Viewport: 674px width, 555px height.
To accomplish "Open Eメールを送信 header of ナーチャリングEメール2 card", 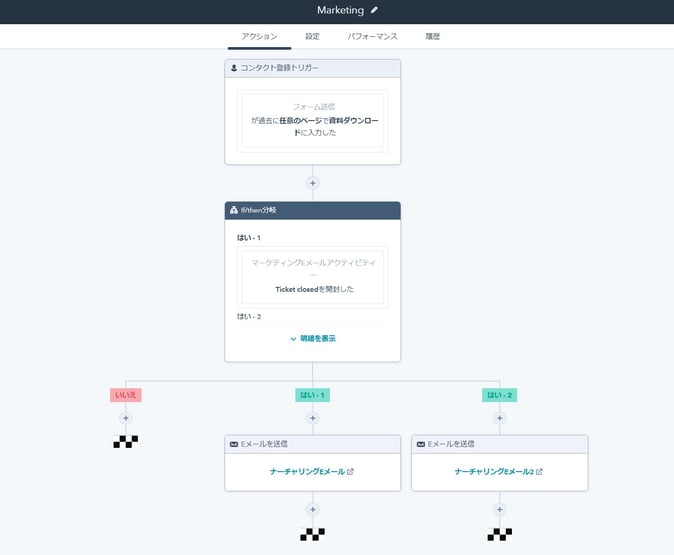I will point(499,444).
